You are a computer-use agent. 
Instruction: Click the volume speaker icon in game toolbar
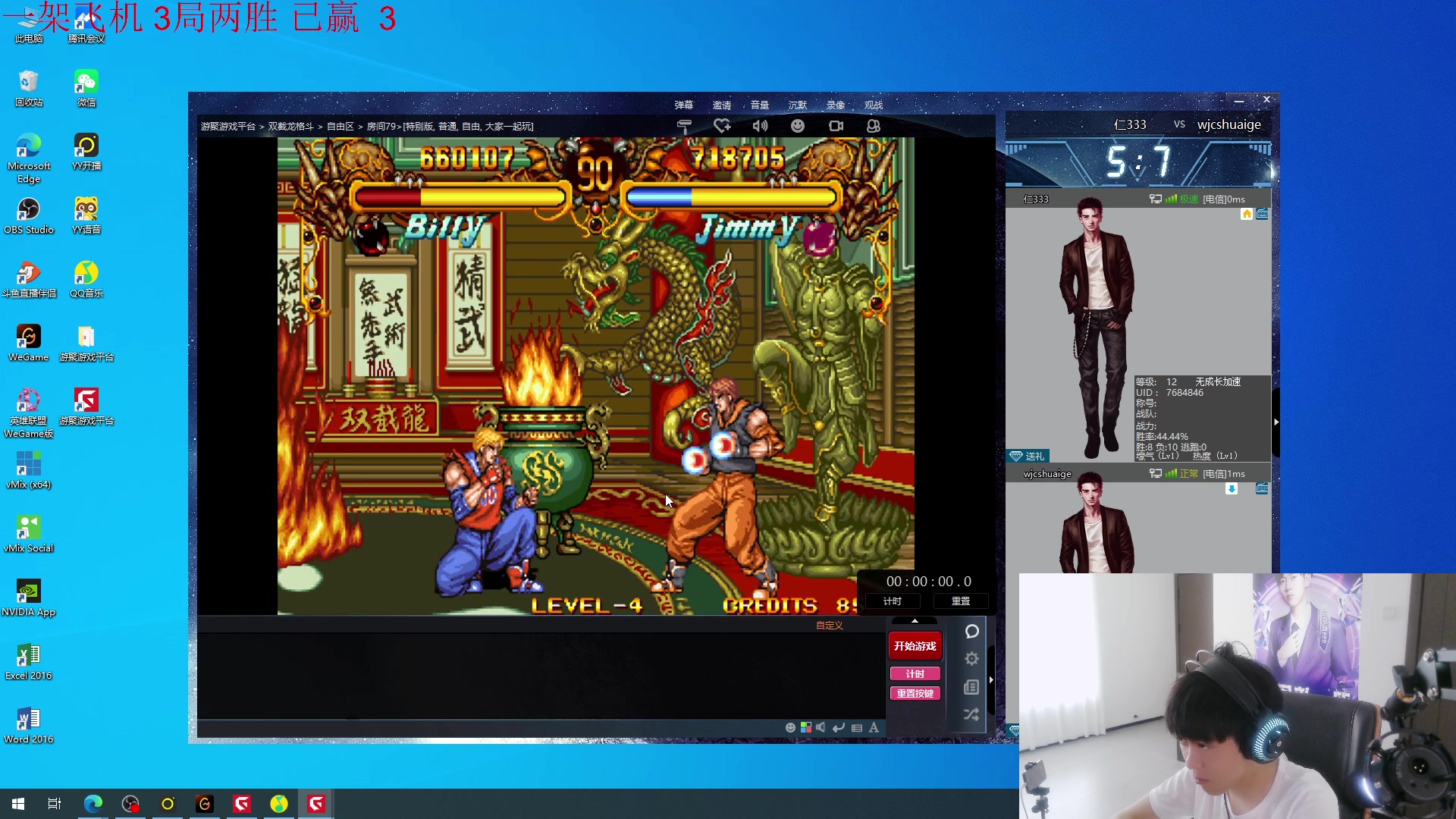(x=760, y=126)
